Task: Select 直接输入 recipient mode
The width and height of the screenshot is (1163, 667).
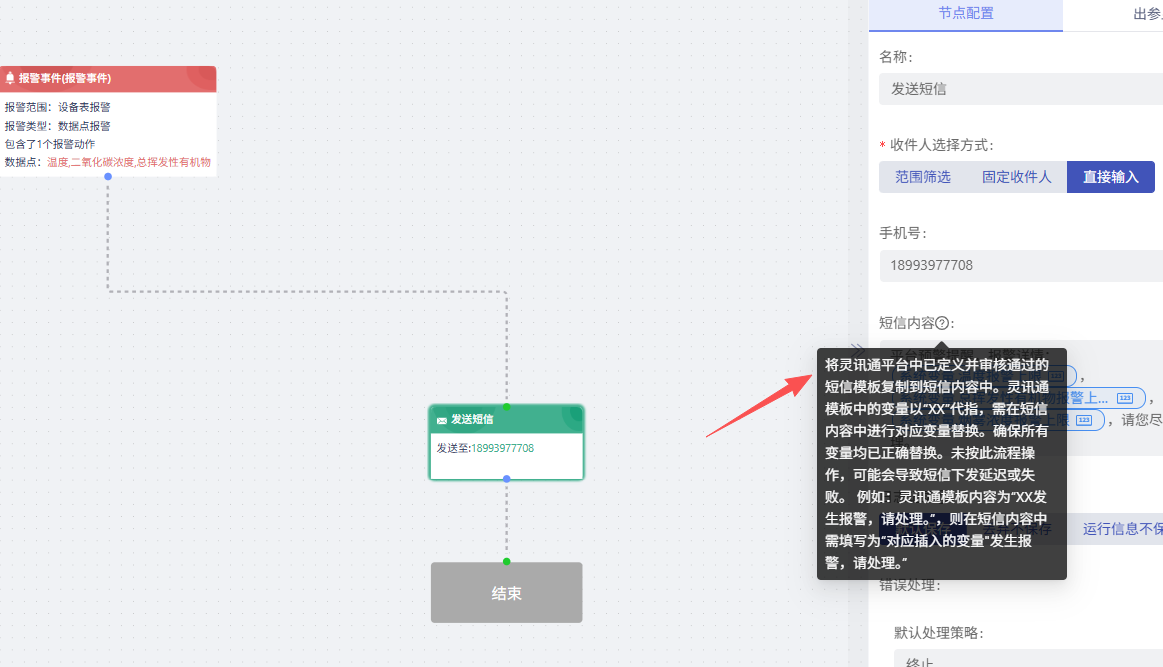Action: 1110,177
